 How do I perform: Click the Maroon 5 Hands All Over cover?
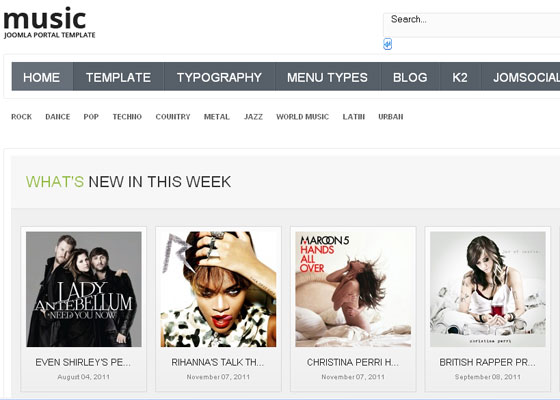[x=353, y=289]
